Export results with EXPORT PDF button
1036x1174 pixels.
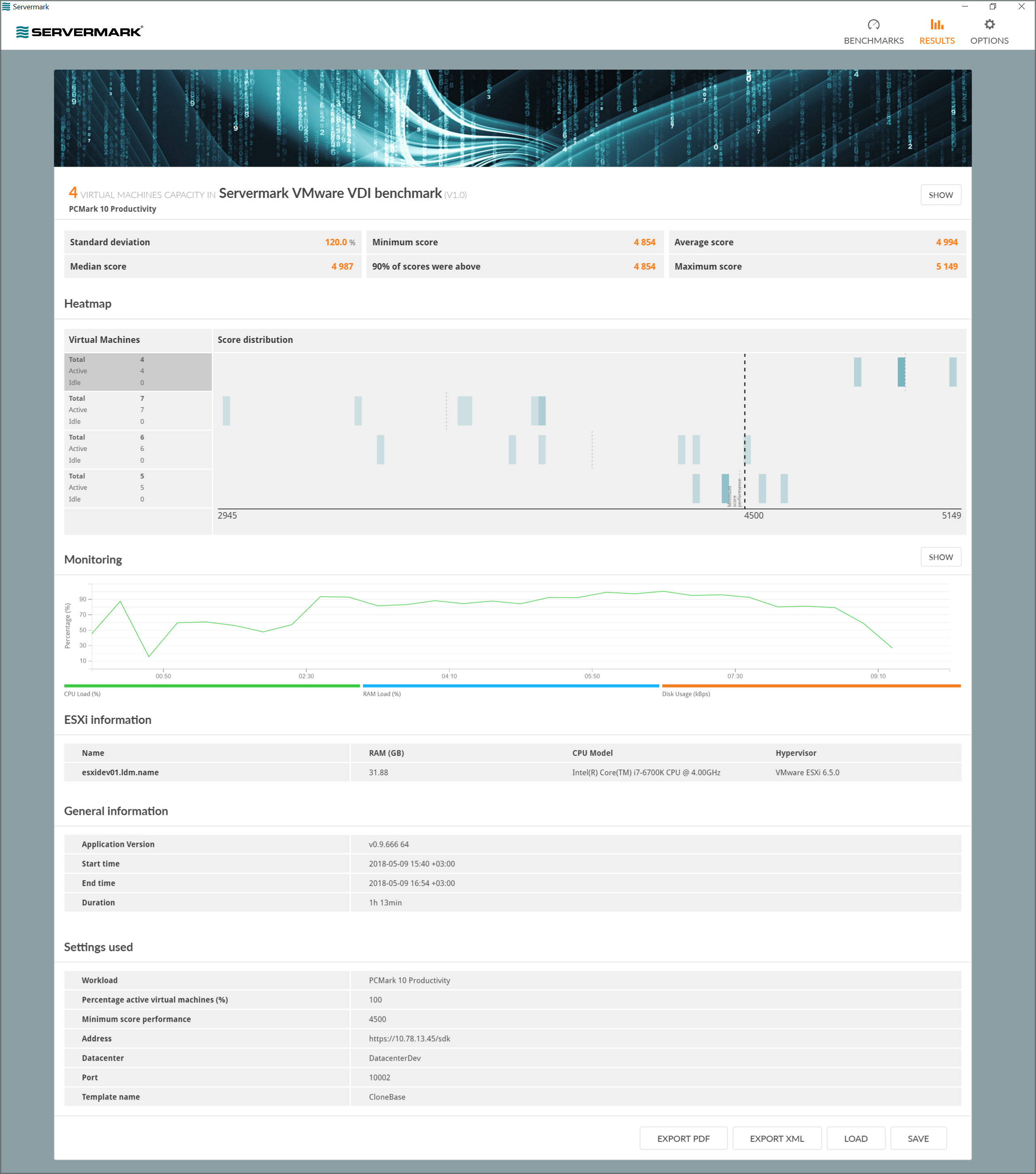(x=683, y=1138)
